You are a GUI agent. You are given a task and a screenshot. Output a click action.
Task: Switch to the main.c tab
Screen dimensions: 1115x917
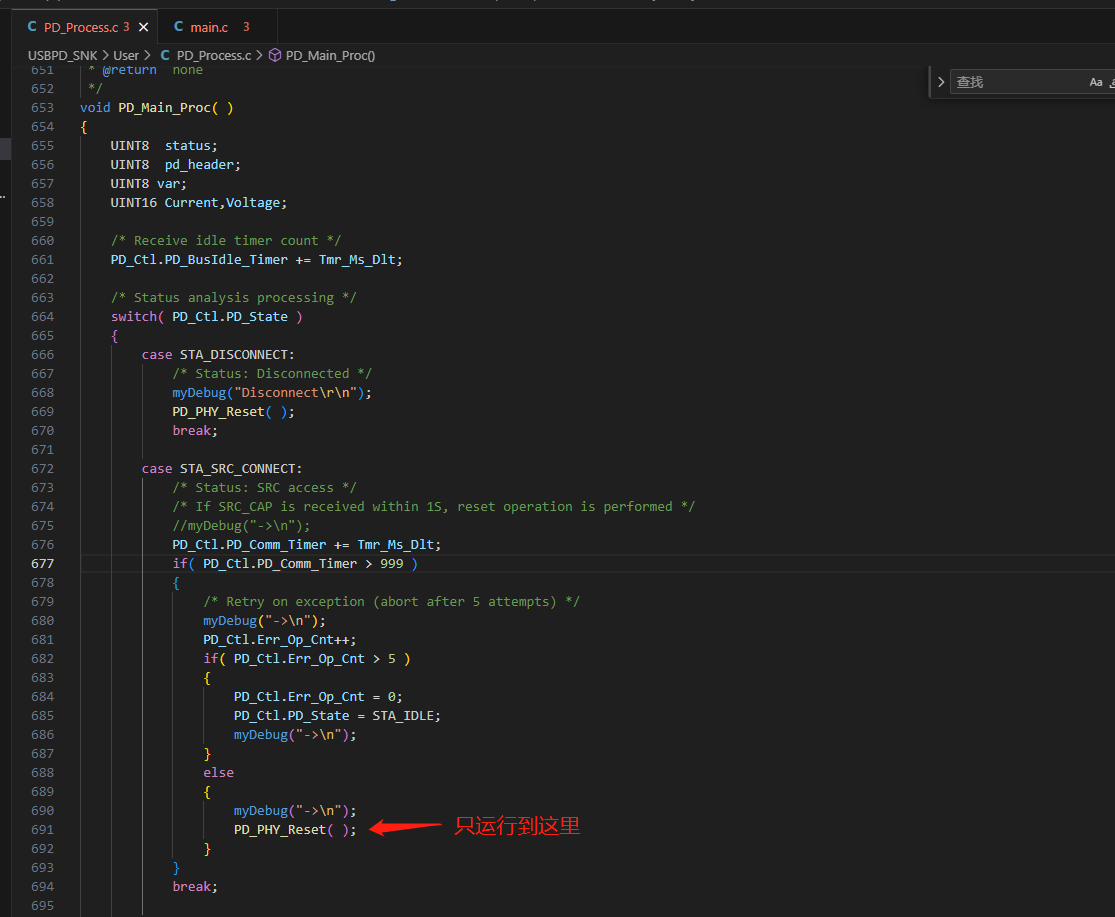click(x=210, y=27)
